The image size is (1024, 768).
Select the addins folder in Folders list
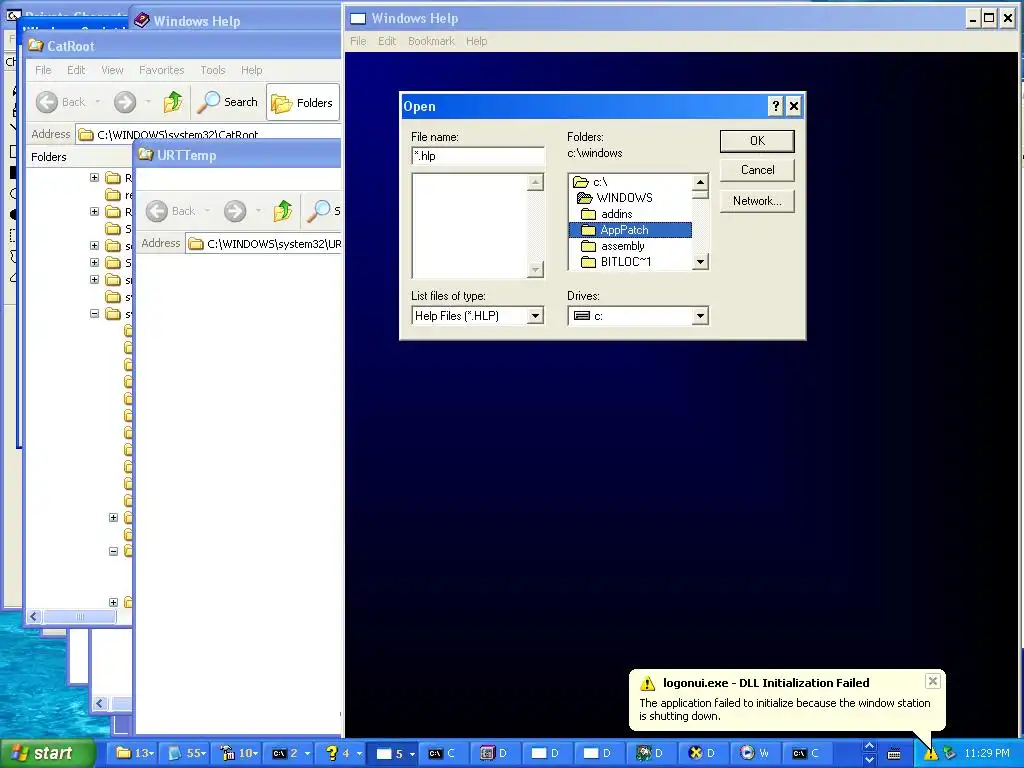[x=607, y=214]
